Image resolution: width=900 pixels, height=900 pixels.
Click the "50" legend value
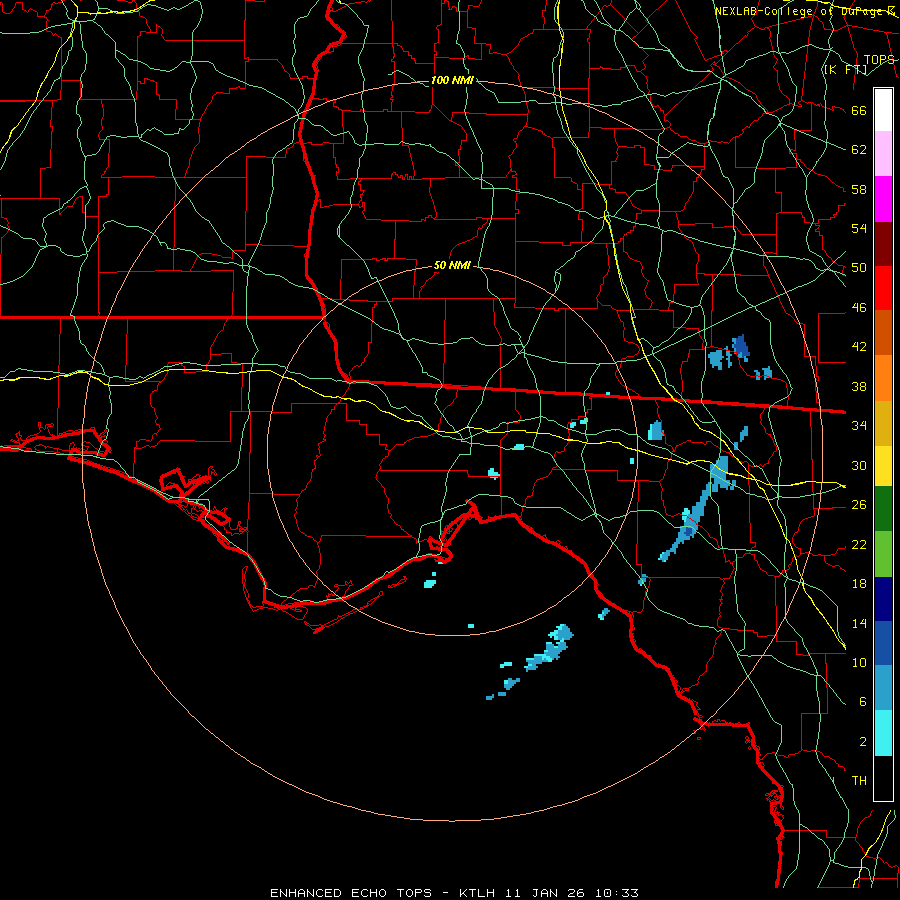click(x=859, y=268)
